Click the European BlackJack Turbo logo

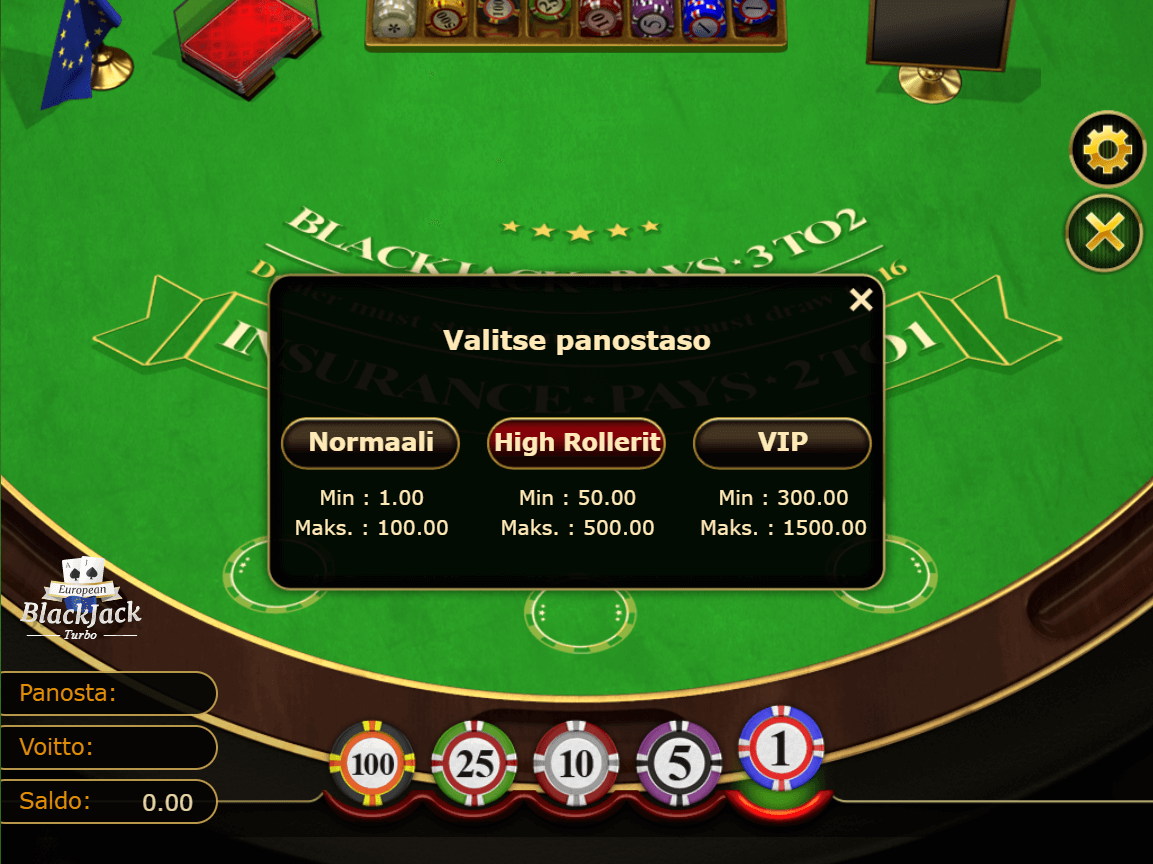point(80,600)
